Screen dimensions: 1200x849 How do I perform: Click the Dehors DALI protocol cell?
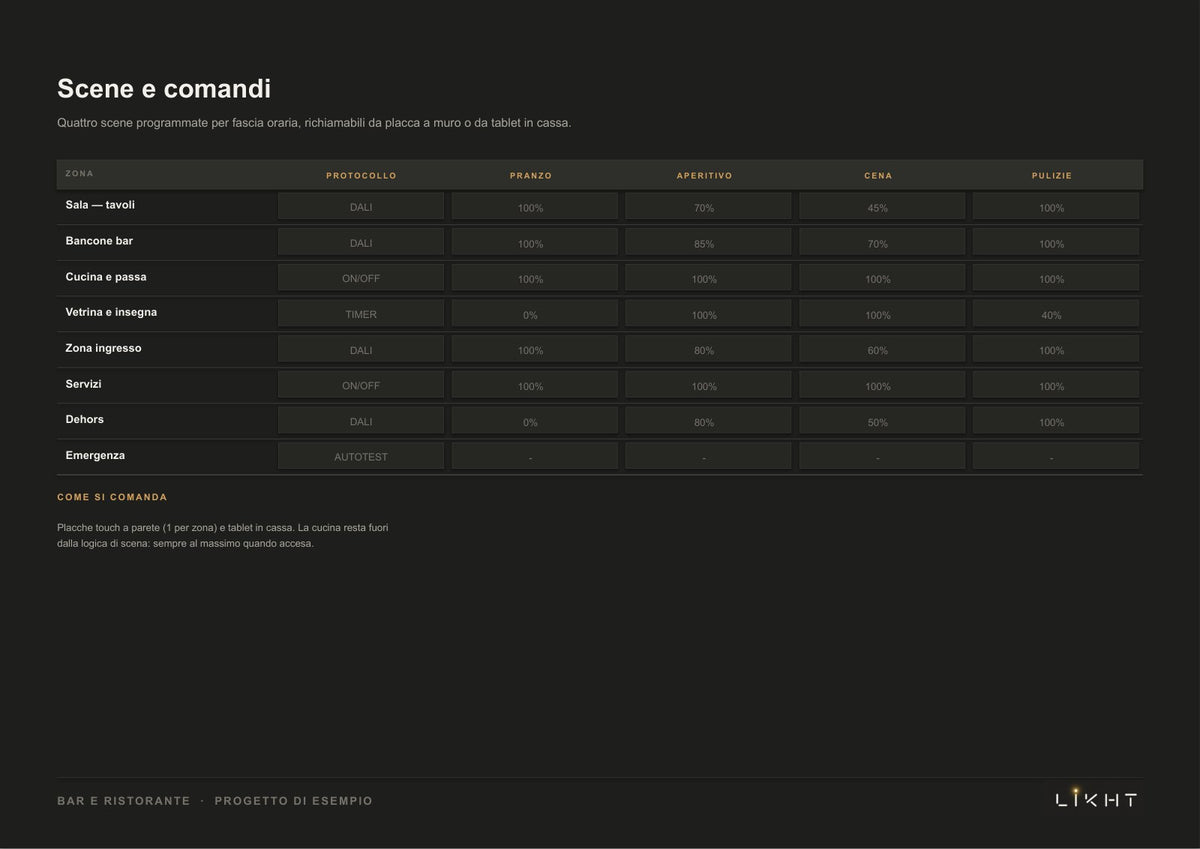tap(361, 421)
